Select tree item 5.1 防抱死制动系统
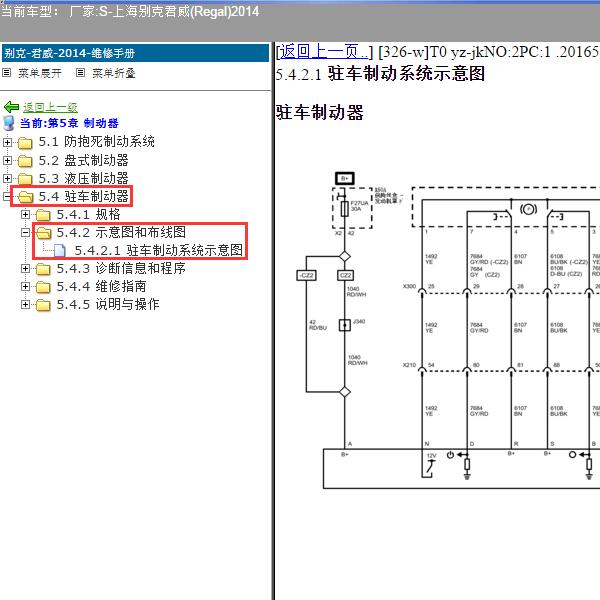600x600 pixels. coord(96,142)
